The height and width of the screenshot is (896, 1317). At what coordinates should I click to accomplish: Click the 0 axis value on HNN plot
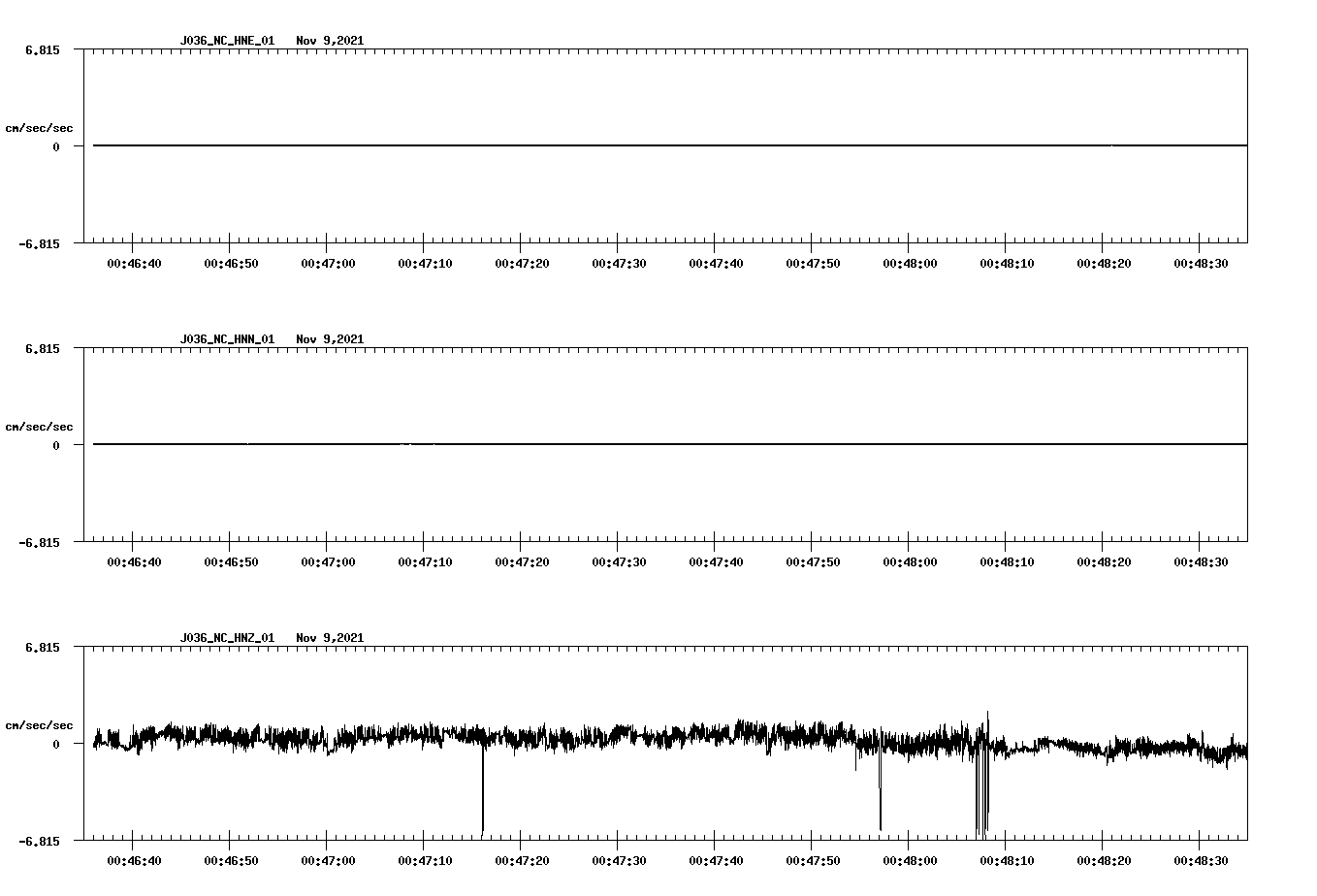pos(56,445)
